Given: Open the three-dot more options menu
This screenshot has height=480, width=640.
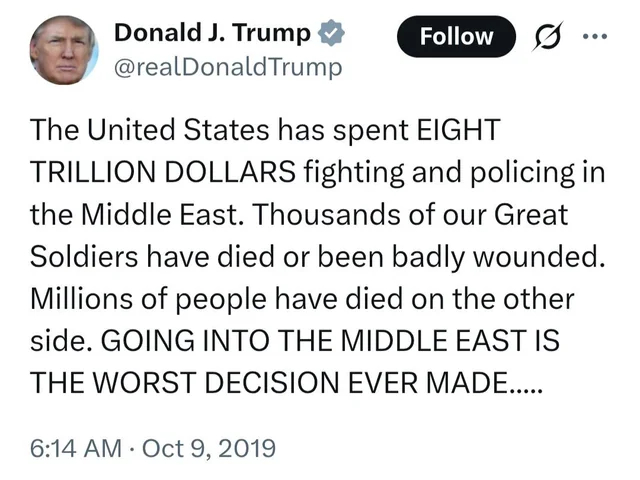Looking at the screenshot, I should coord(594,36).
